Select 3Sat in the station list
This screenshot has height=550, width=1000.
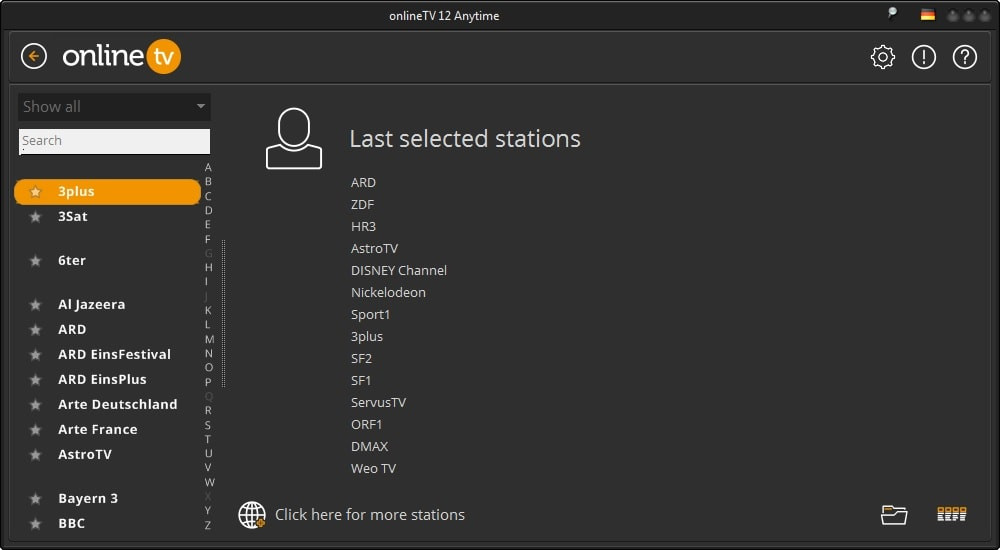pyautogui.click(x=73, y=216)
